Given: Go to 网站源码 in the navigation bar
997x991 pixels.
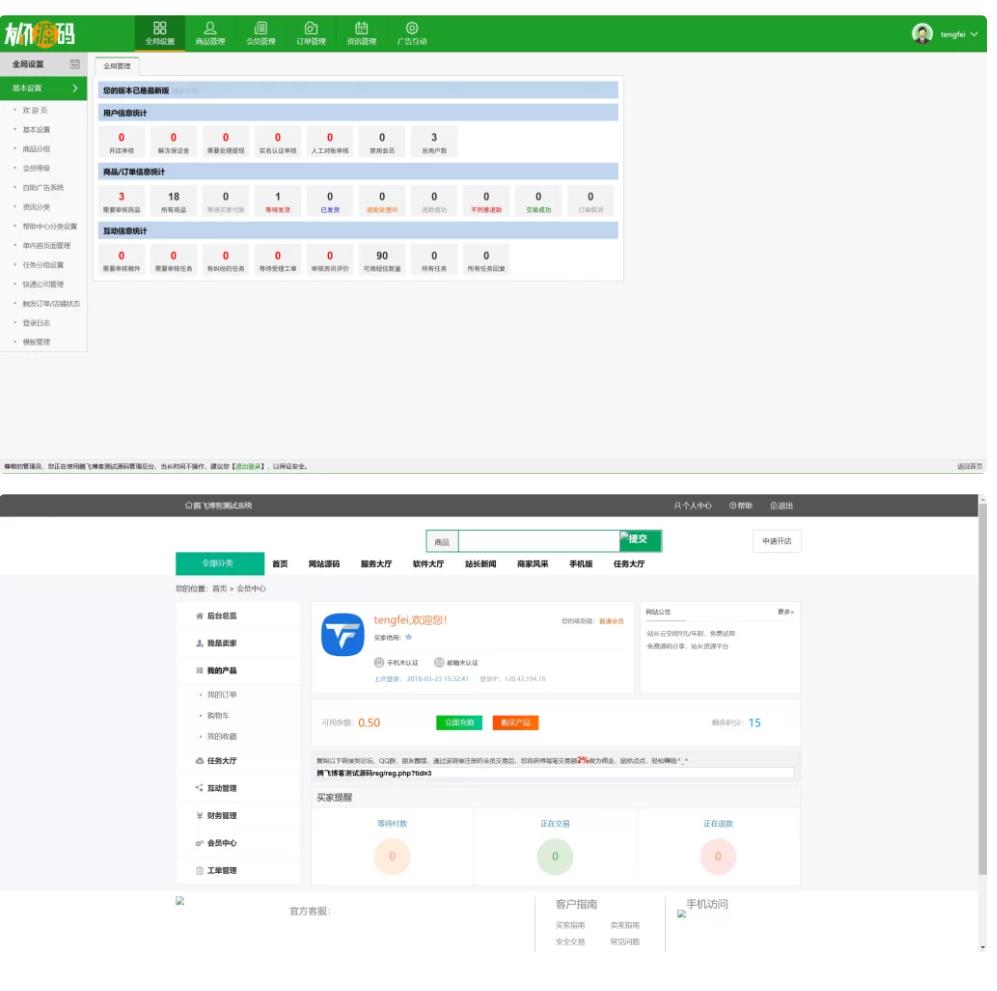Looking at the screenshot, I should tap(324, 564).
